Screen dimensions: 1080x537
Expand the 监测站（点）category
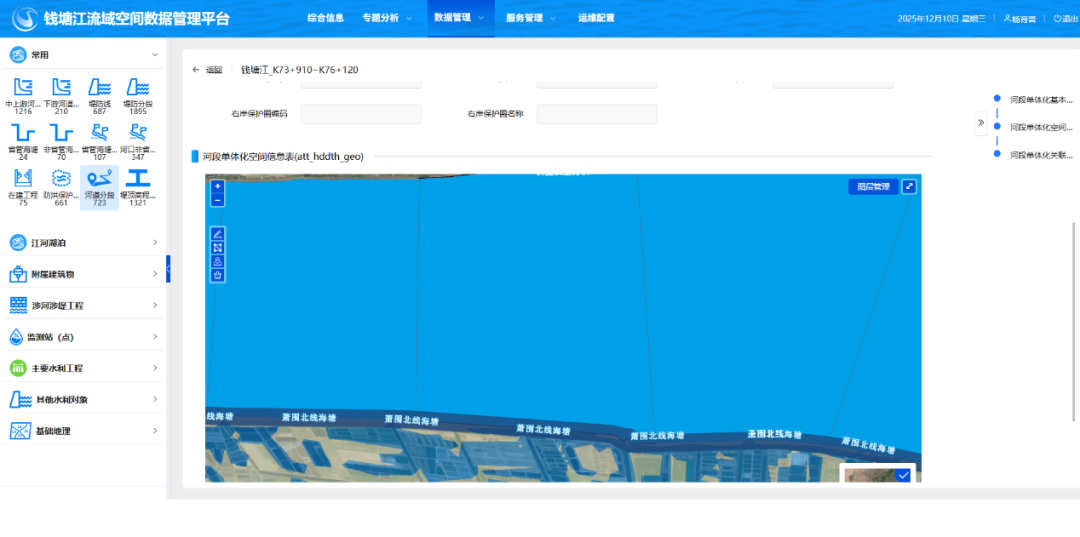click(x=83, y=337)
